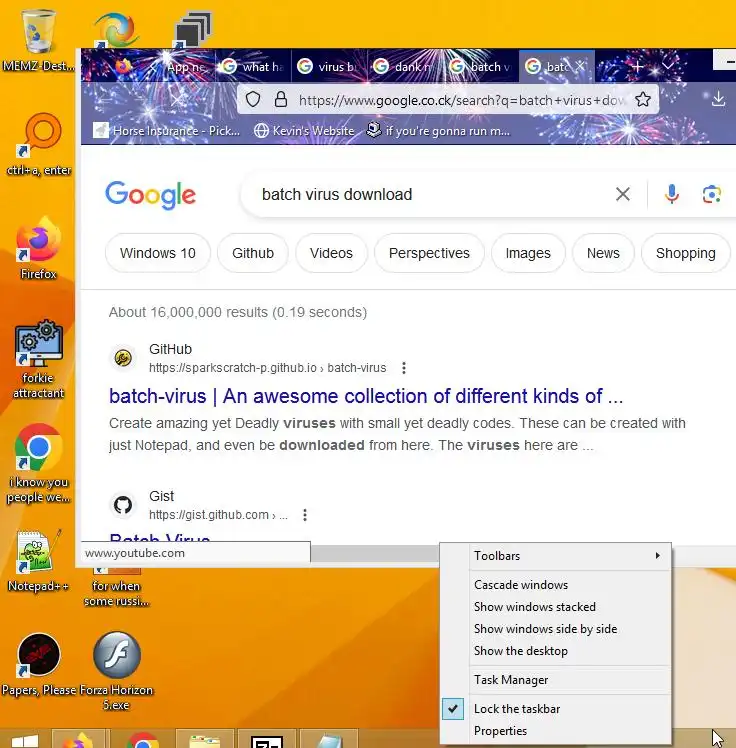Open File Explorer from the taskbar
Viewport: 736px width, 748px height.
(204, 739)
